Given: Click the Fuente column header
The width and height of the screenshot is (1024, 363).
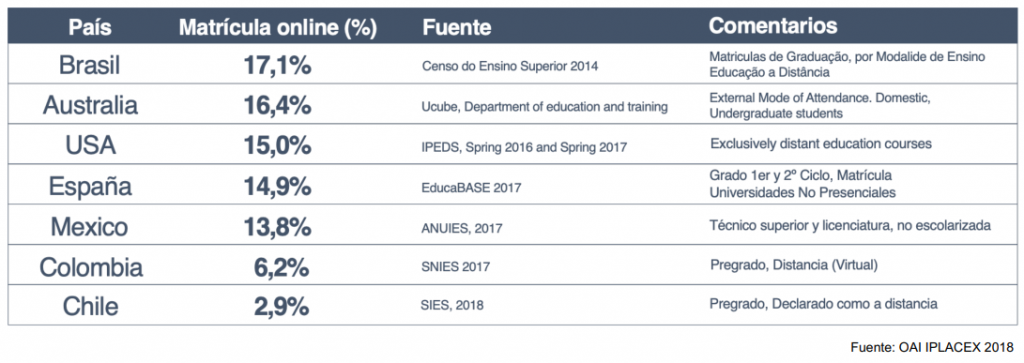Looking at the screenshot, I should pyautogui.click(x=456, y=27).
